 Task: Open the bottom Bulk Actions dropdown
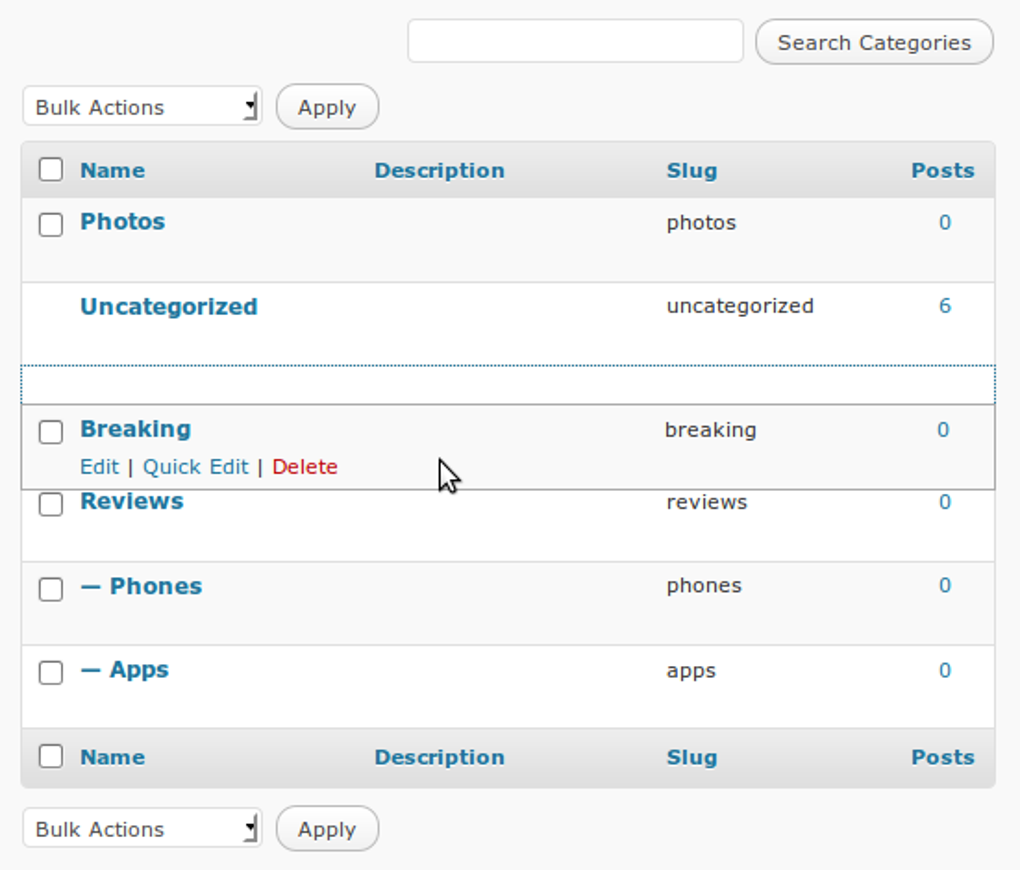140,829
